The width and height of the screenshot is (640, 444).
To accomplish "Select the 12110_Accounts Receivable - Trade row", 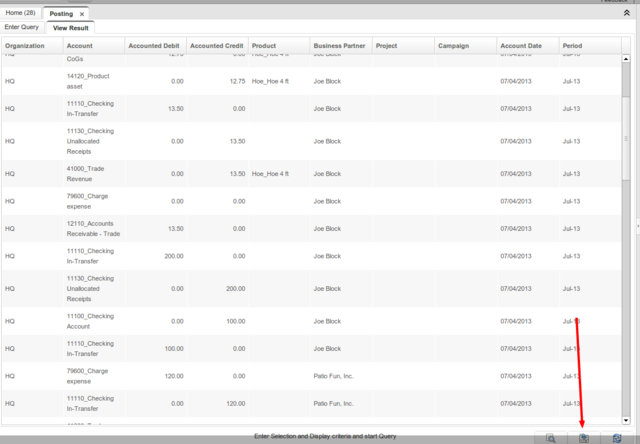I will tap(92, 228).
